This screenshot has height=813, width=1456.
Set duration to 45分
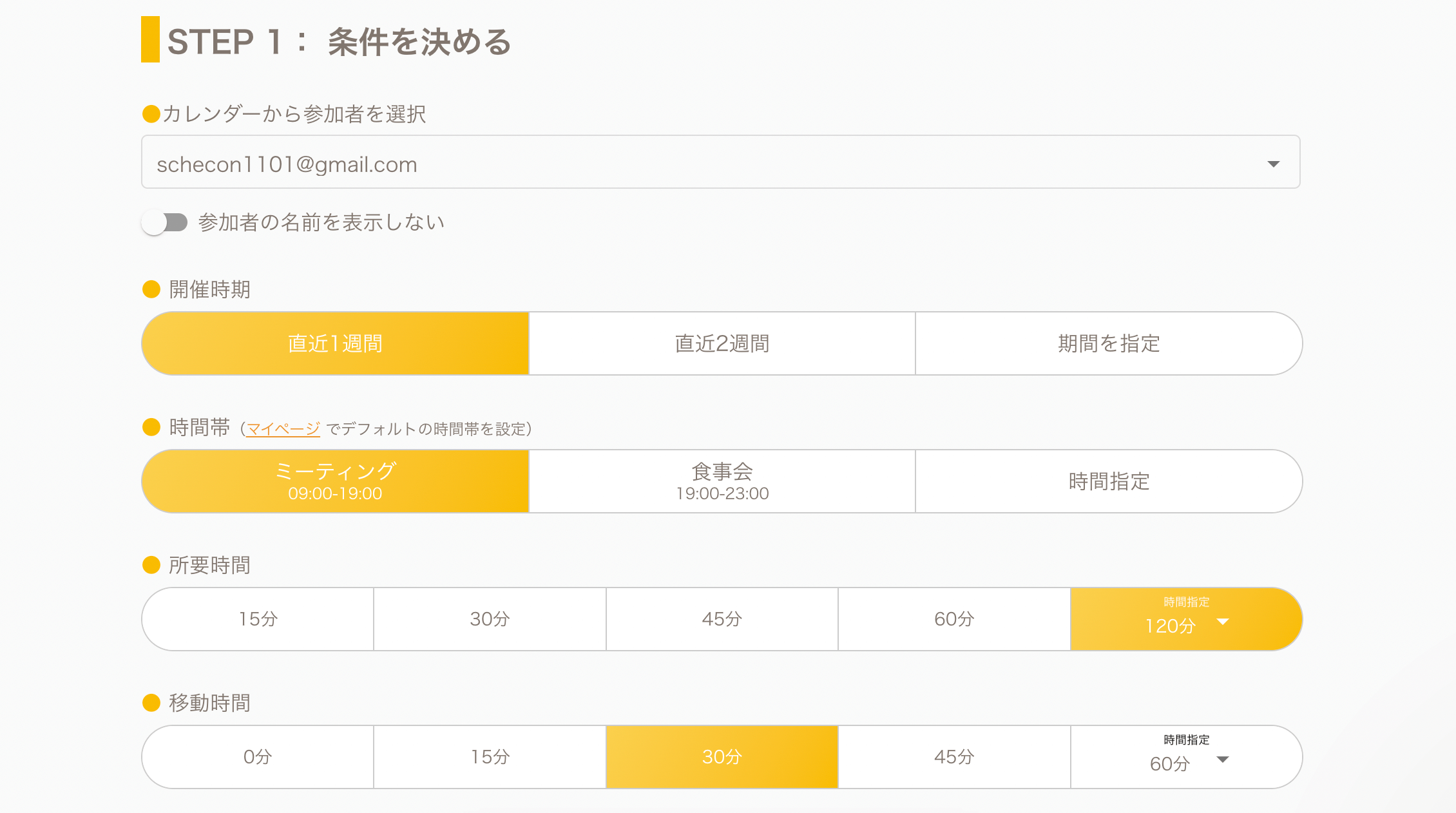point(722,619)
